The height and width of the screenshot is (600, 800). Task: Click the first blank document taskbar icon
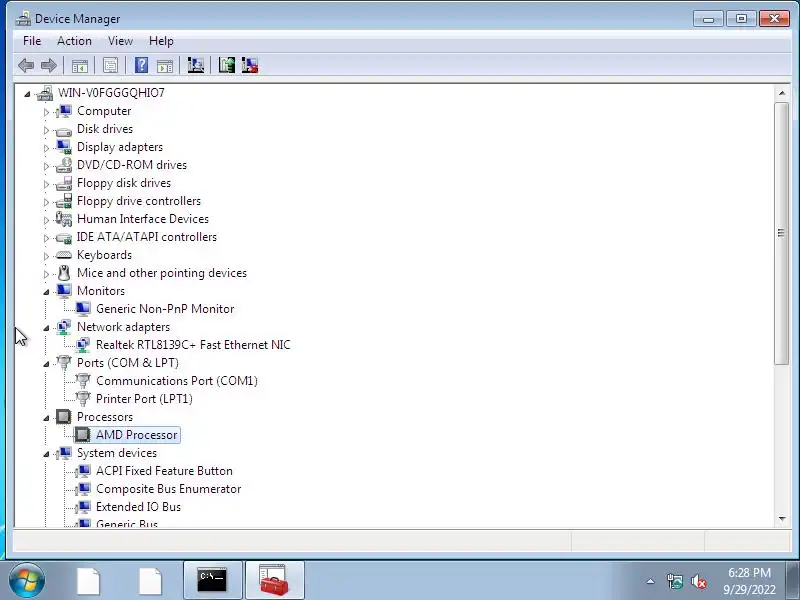point(88,580)
